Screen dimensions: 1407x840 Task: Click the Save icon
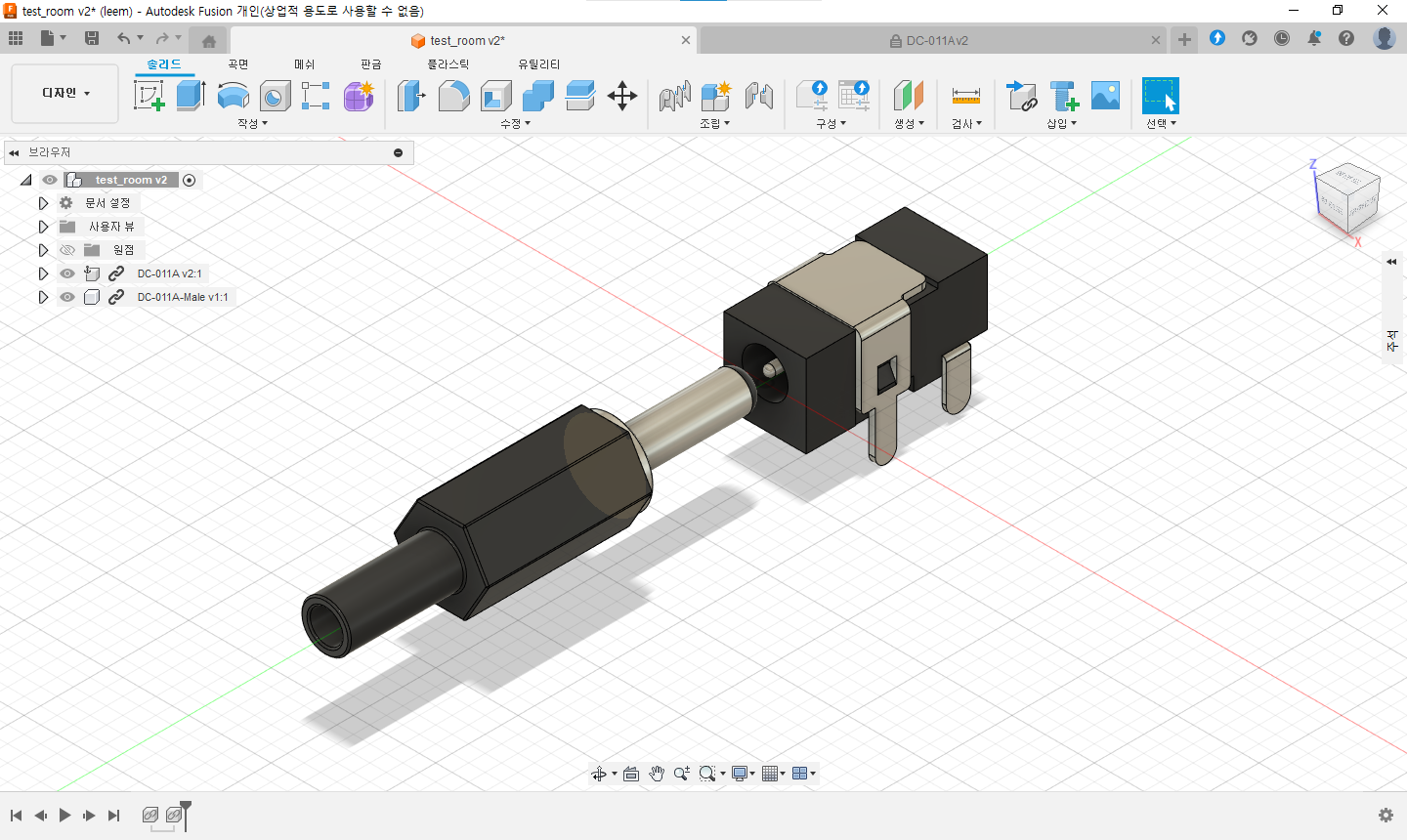[92, 39]
